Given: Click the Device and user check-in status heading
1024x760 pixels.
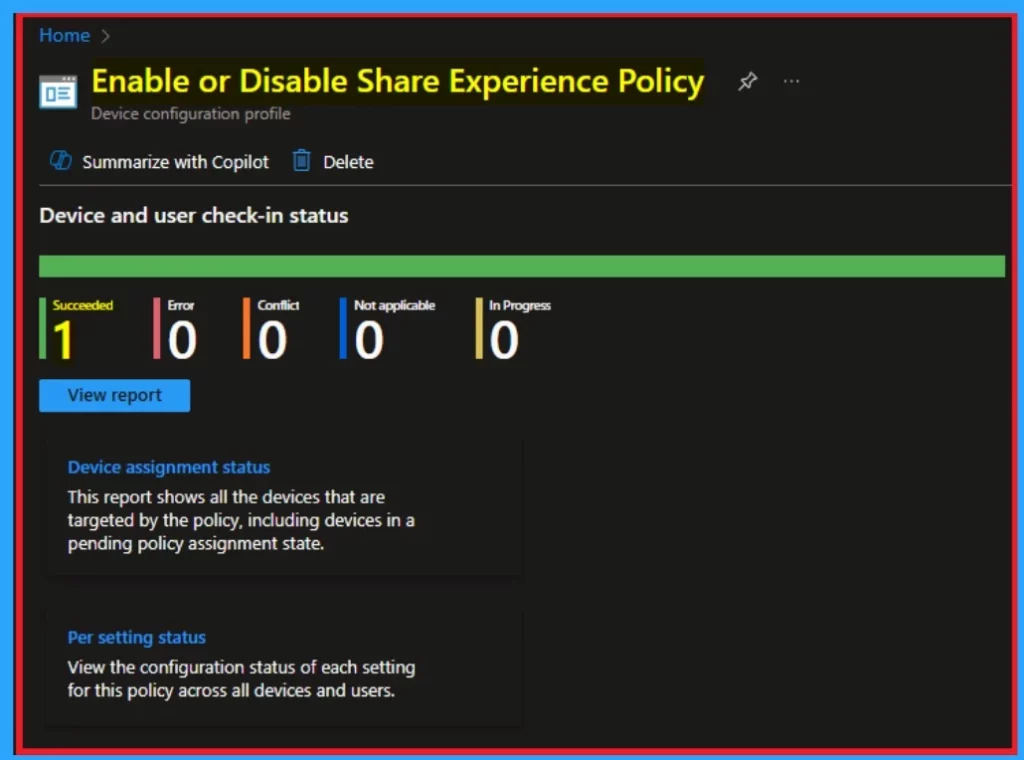Looking at the screenshot, I should [194, 215].
